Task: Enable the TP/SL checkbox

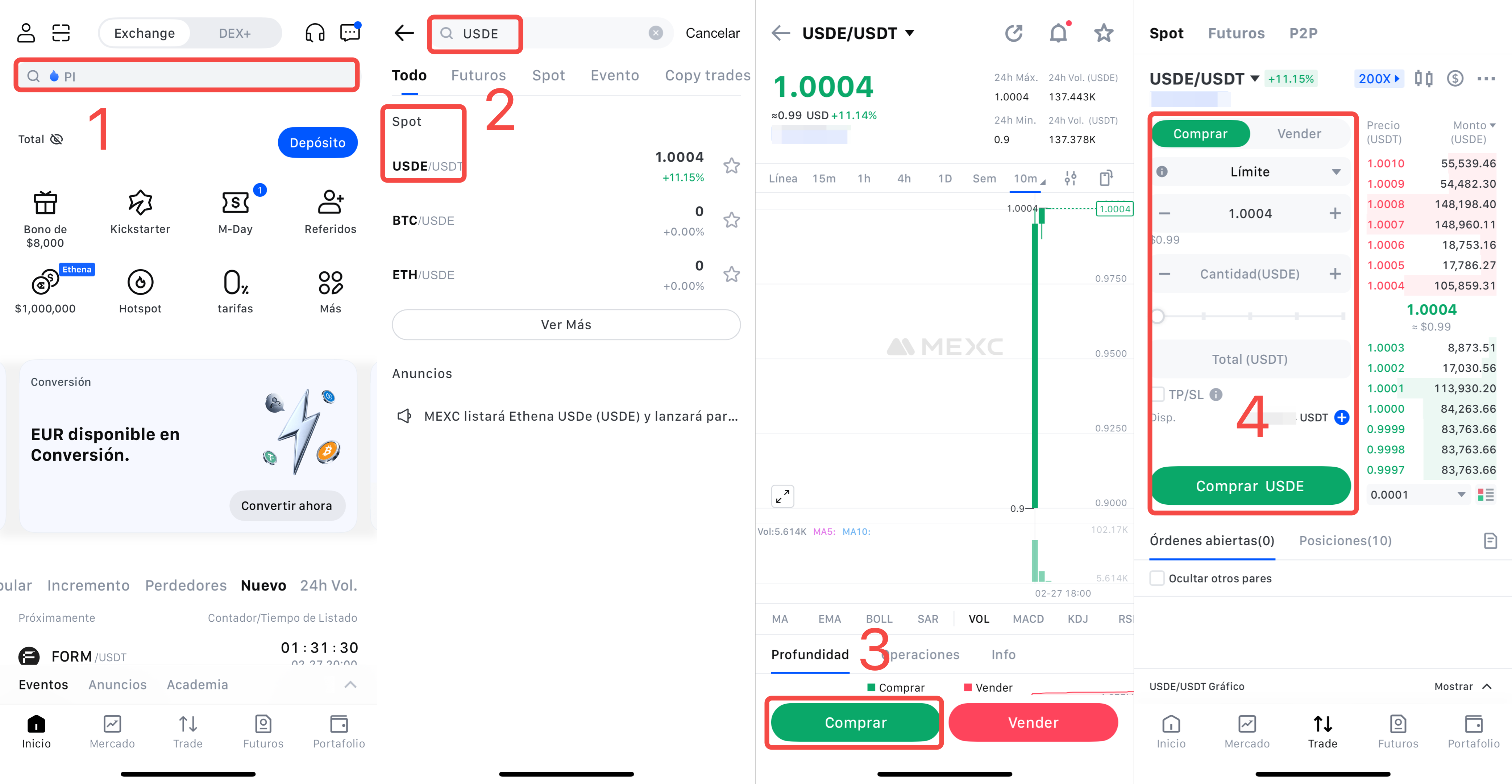Action: (x=1158, y=394)
